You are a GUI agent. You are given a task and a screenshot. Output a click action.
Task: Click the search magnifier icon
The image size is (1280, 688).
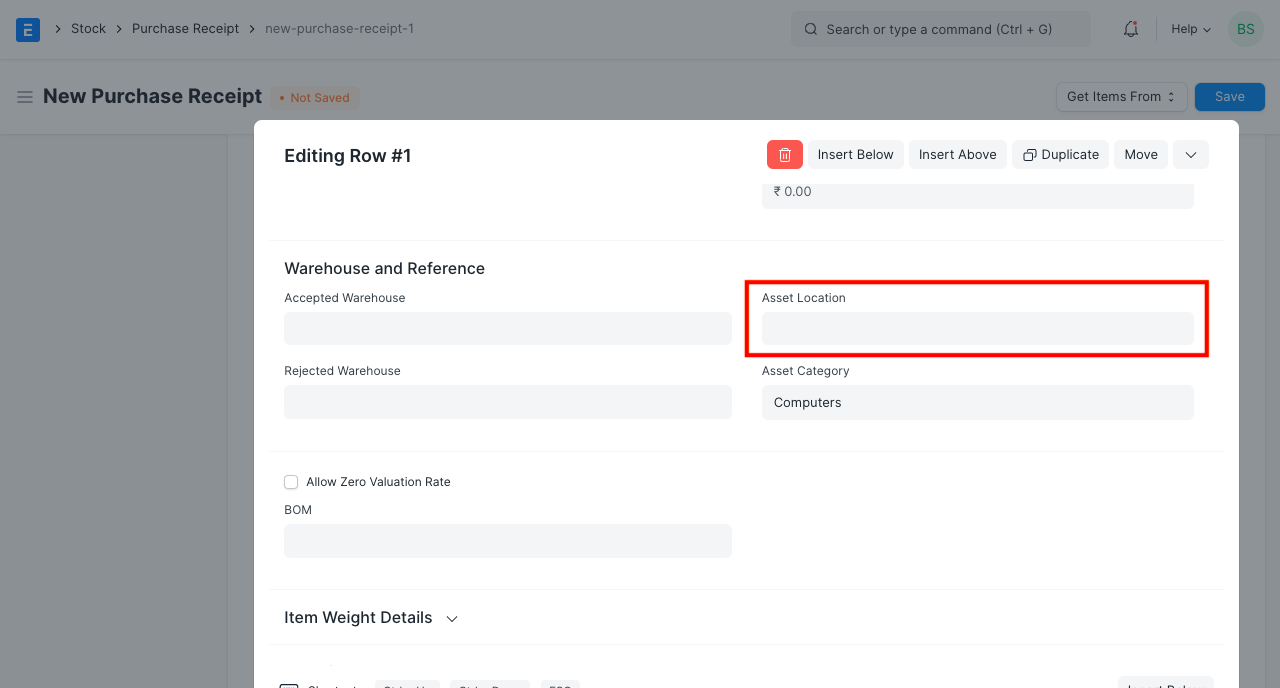[x=811, y=29]
